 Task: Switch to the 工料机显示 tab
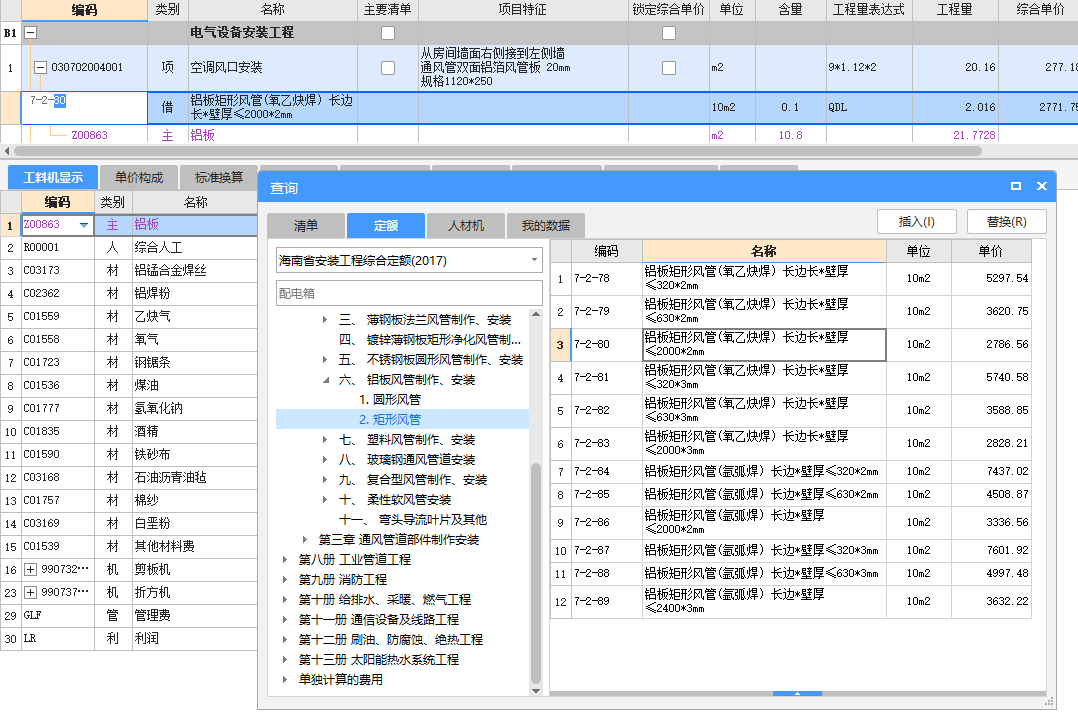click(x=53, y=177)
